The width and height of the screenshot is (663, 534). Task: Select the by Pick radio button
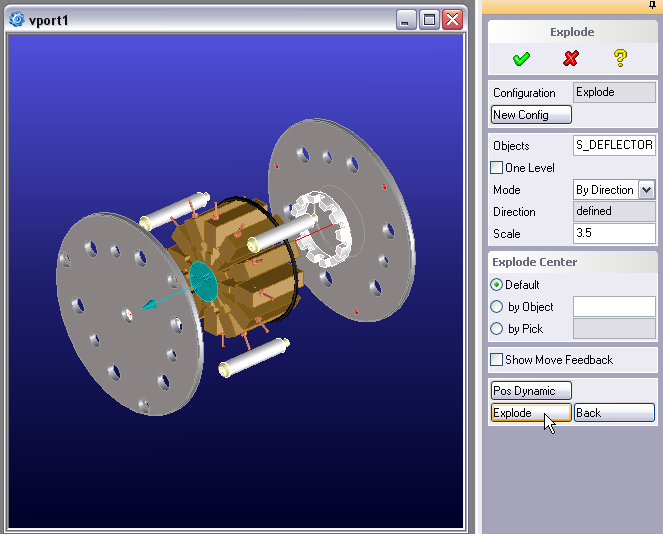pyautogui.click(x=497, y=329)
